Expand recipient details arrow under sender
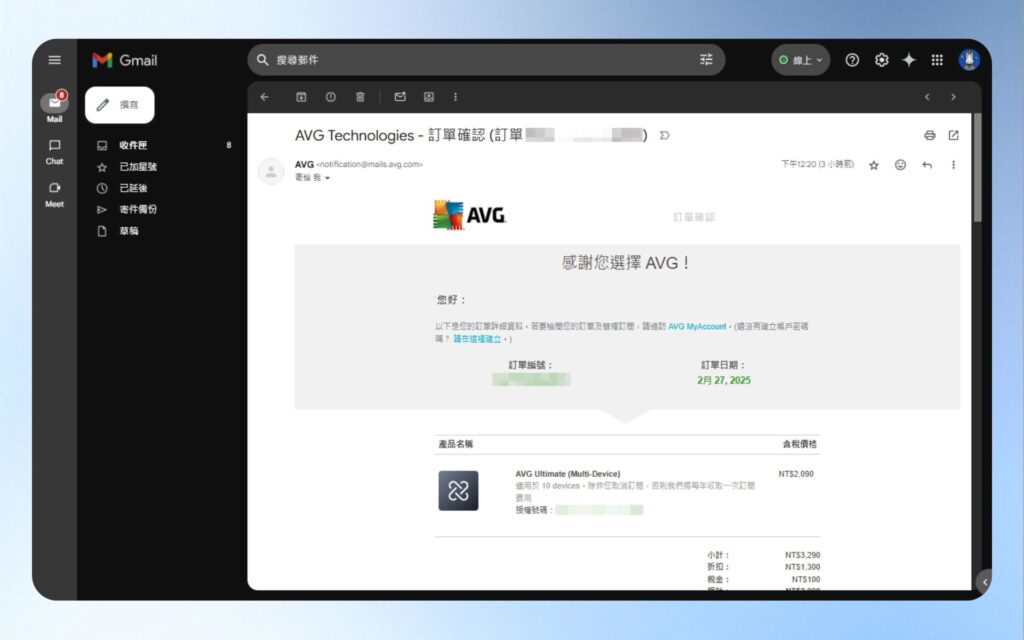 (x=327, y=178)
